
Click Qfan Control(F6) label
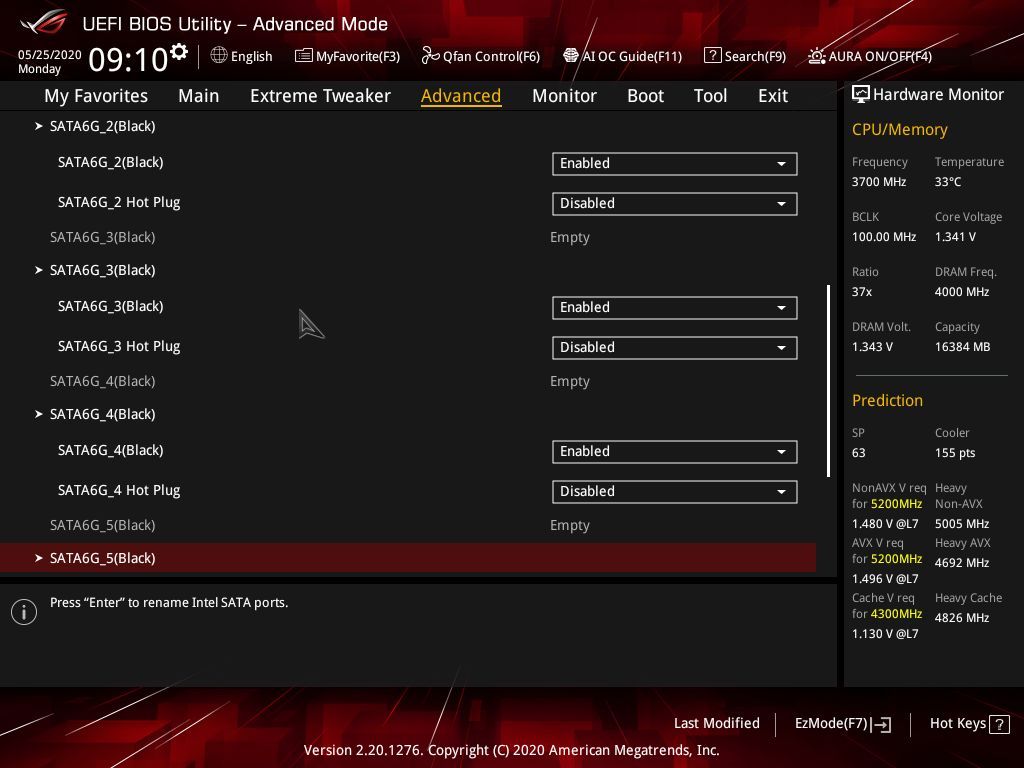pyautogui.click(x=491, y=56)
